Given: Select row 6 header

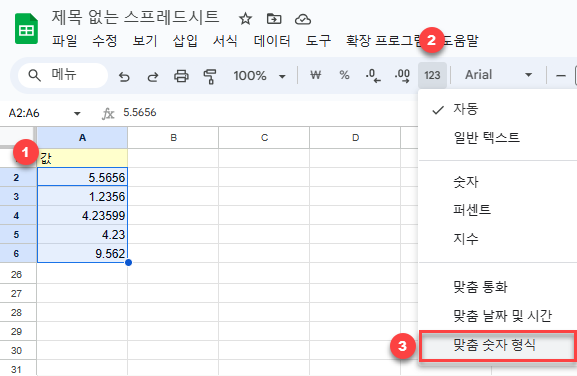Looking at the screenshot, I should point(17,253).
